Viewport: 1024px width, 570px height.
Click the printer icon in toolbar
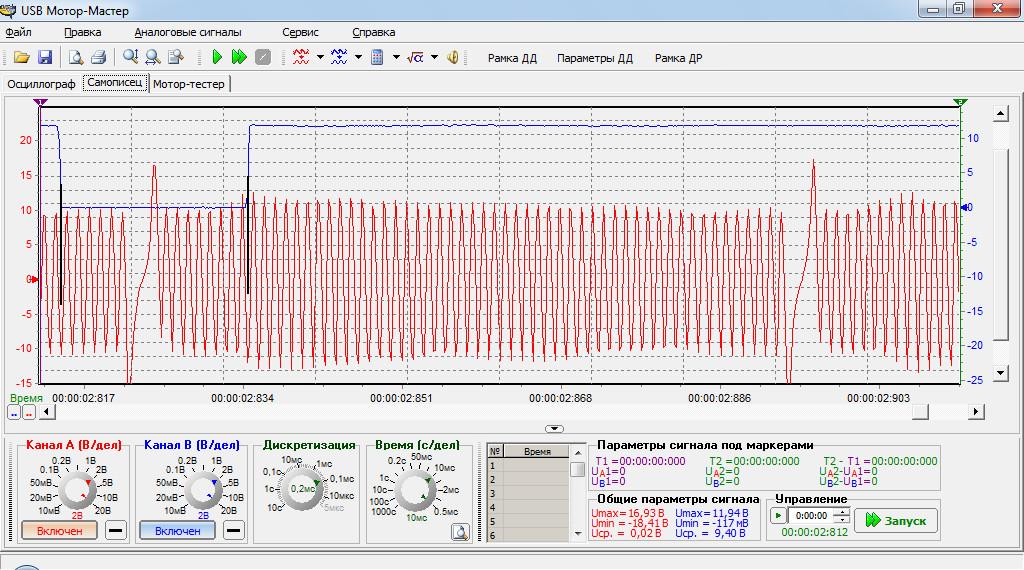tap(98, 58)
